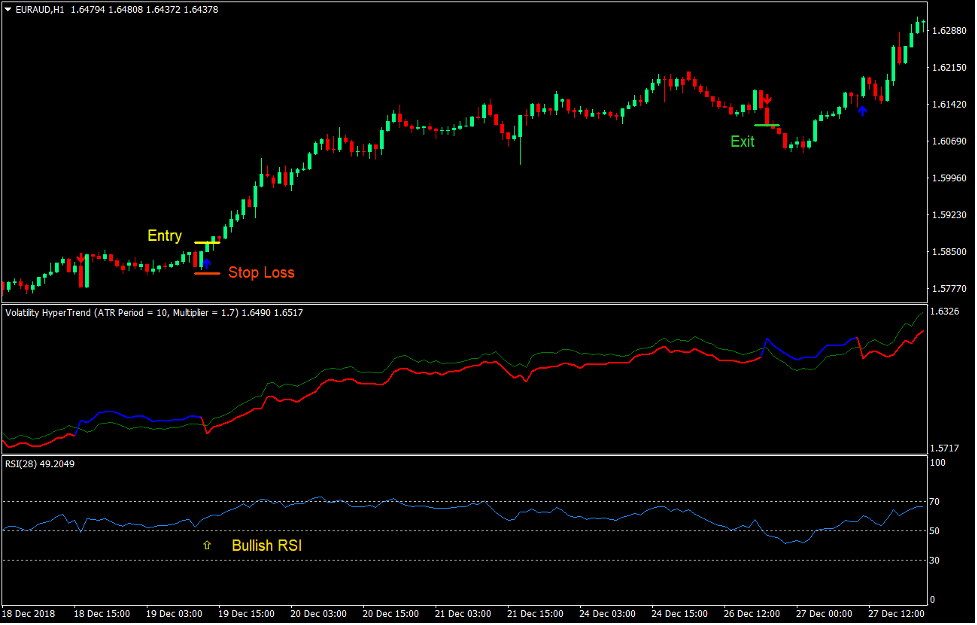Expand the EURAUD,H1 chart title dropdown
Image resolution: width=977 pixels, height=625 pixels.
[8, 7]
